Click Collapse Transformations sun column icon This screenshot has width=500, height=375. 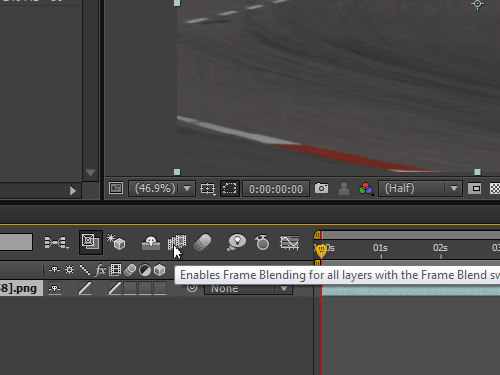(69, 269)
